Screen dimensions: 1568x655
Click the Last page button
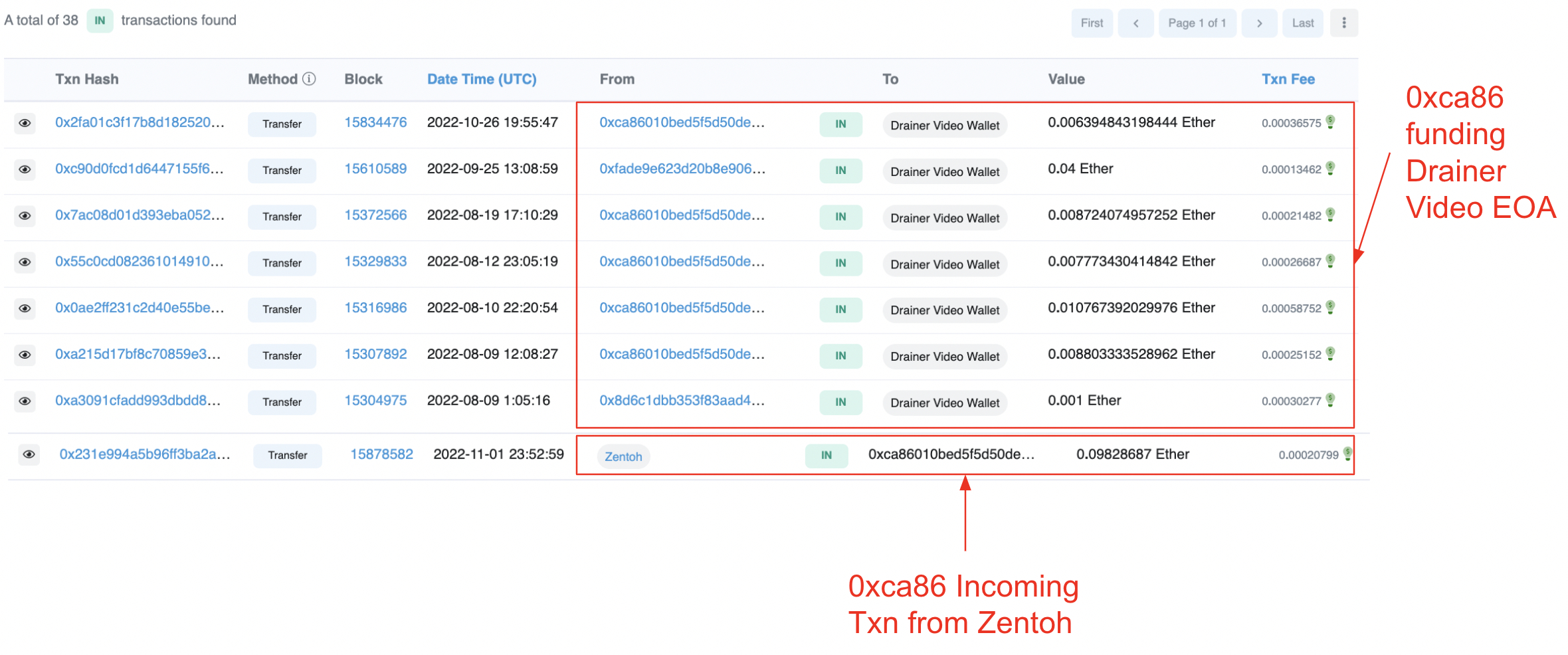(1303, 23)
